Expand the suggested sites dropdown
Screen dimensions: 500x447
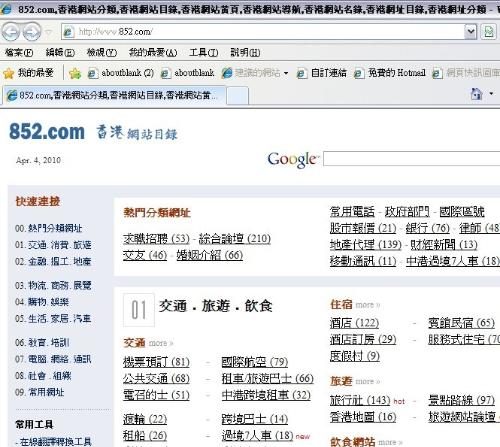[x=286, y=73]
